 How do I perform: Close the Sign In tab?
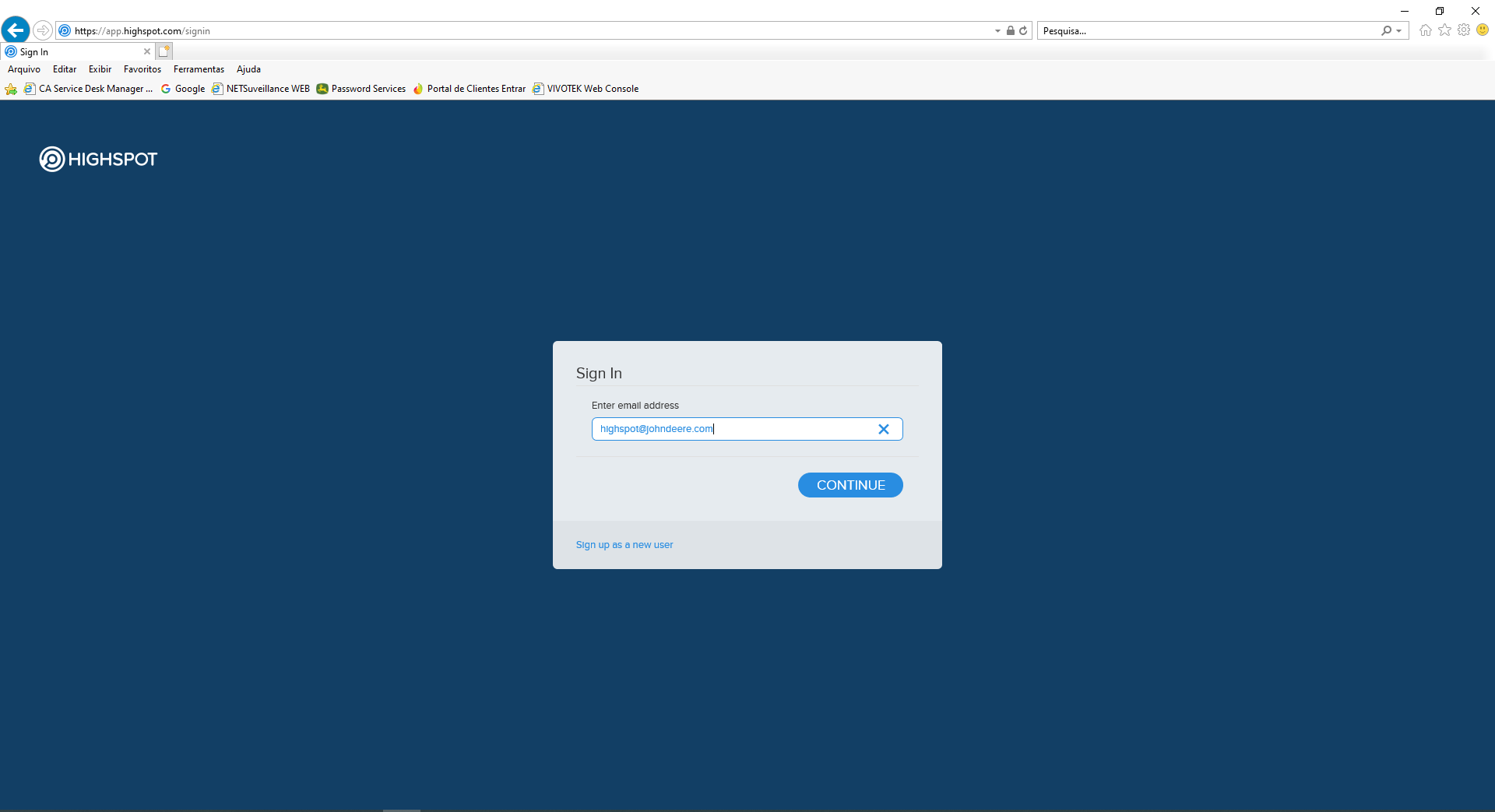[x=147, y=51]
